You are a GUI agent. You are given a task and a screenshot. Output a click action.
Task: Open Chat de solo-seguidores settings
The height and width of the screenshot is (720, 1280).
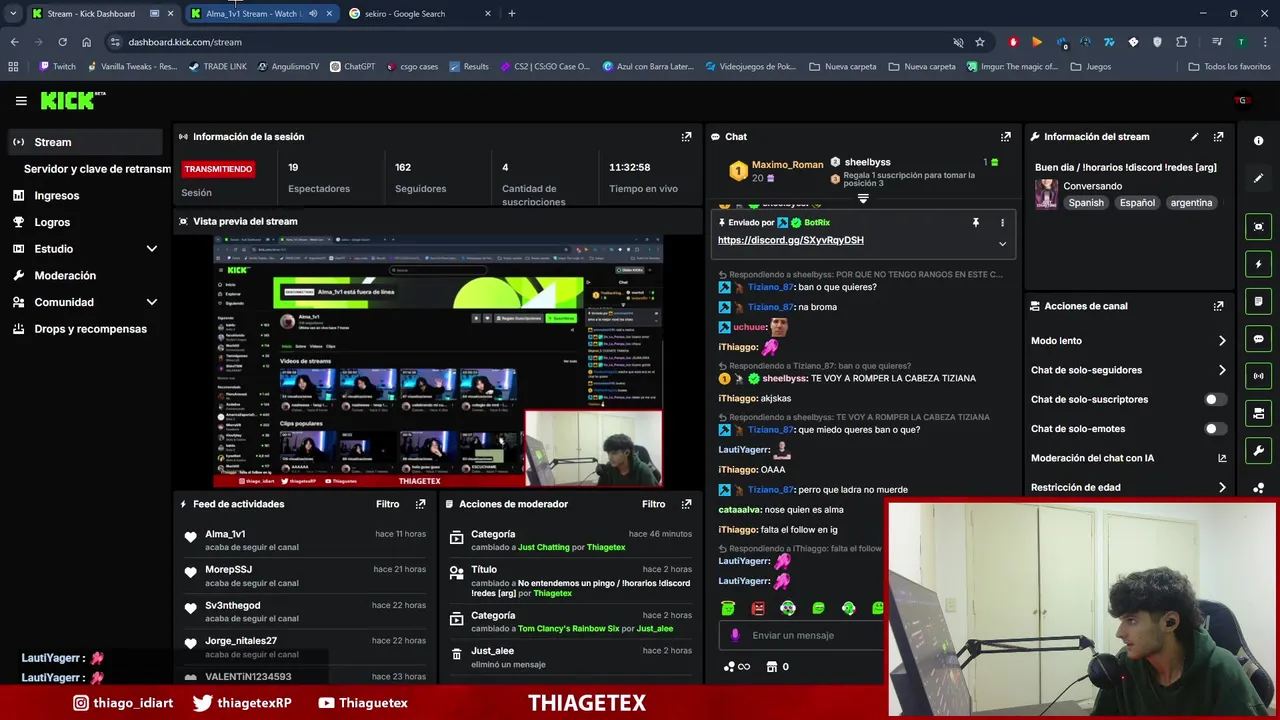click(x=1128, y=370)
